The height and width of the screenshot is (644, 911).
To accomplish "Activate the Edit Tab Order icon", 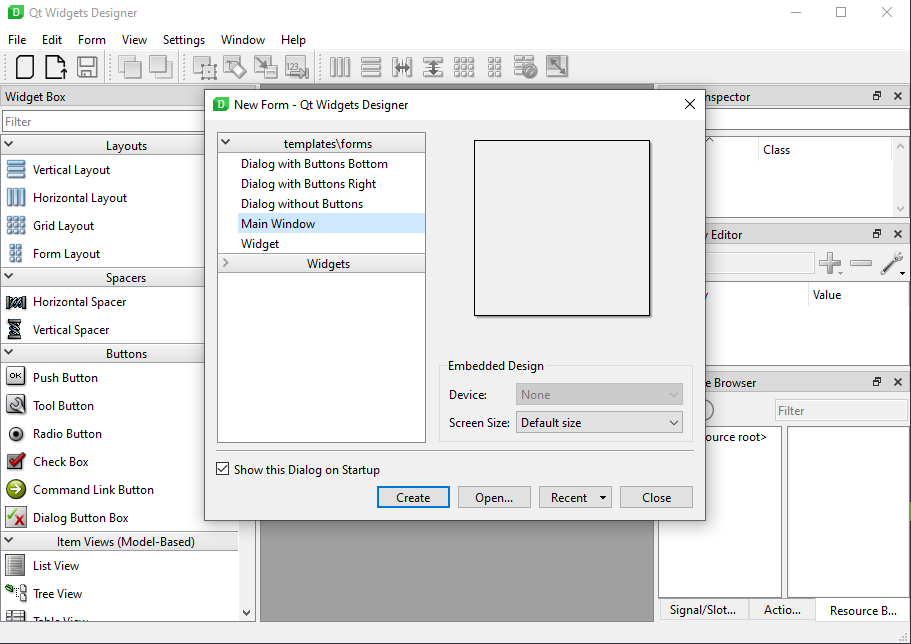I will coord(296,67).
